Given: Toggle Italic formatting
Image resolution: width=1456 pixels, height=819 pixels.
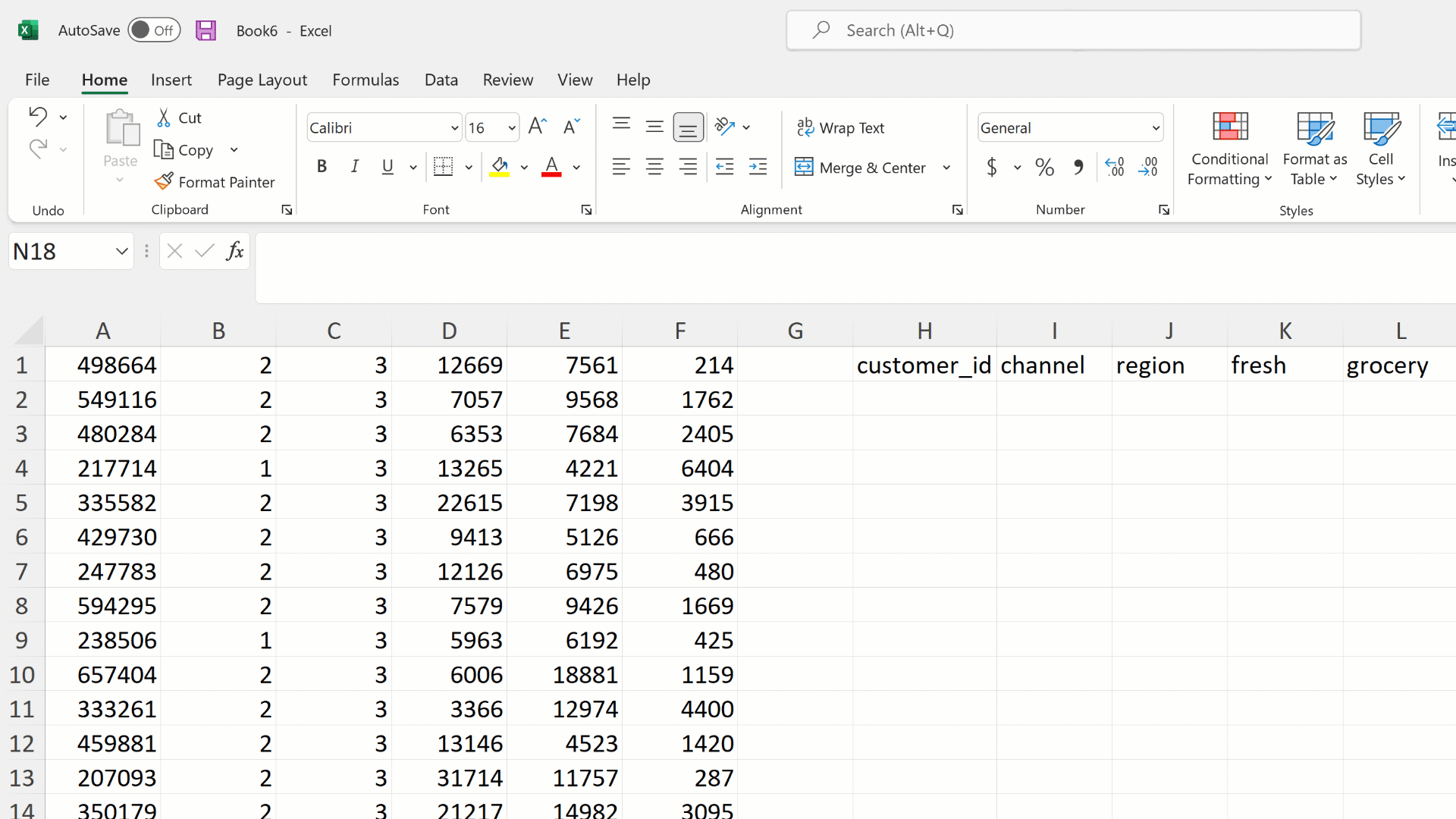Looking at the screenshot, I should click(354, 167).
